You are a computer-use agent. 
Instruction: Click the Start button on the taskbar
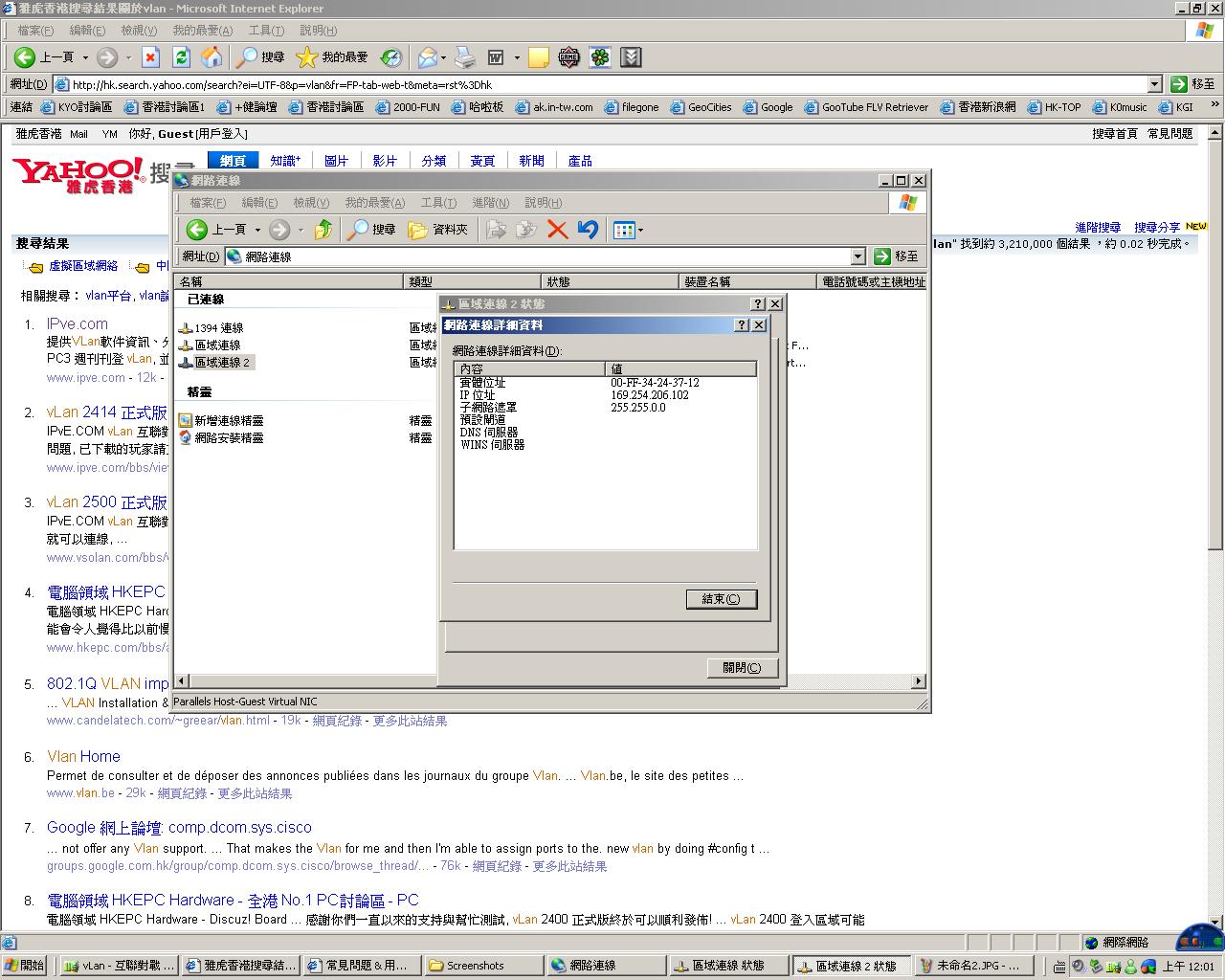(24, 966)
